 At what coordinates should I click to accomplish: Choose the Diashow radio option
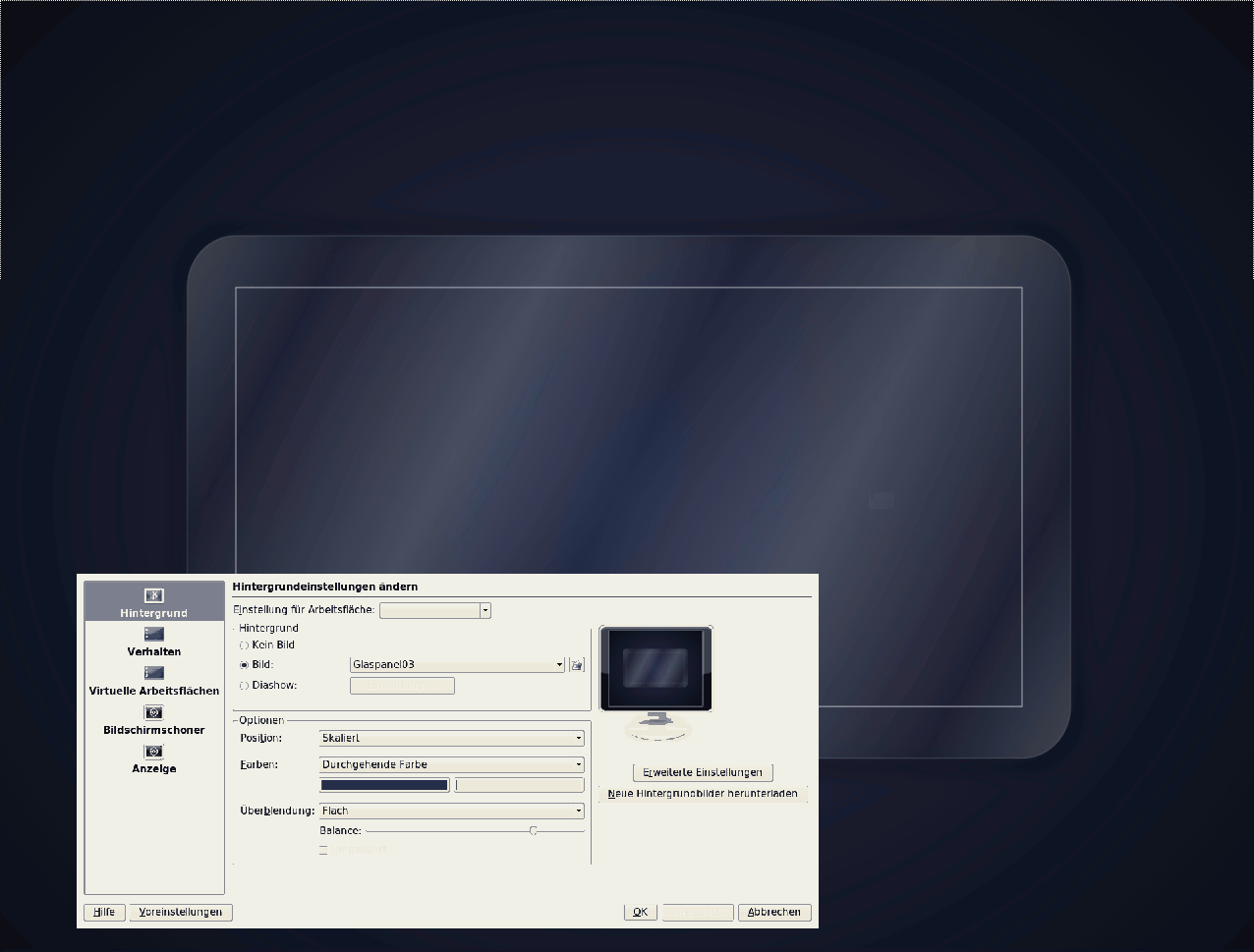tap(245, 686)
